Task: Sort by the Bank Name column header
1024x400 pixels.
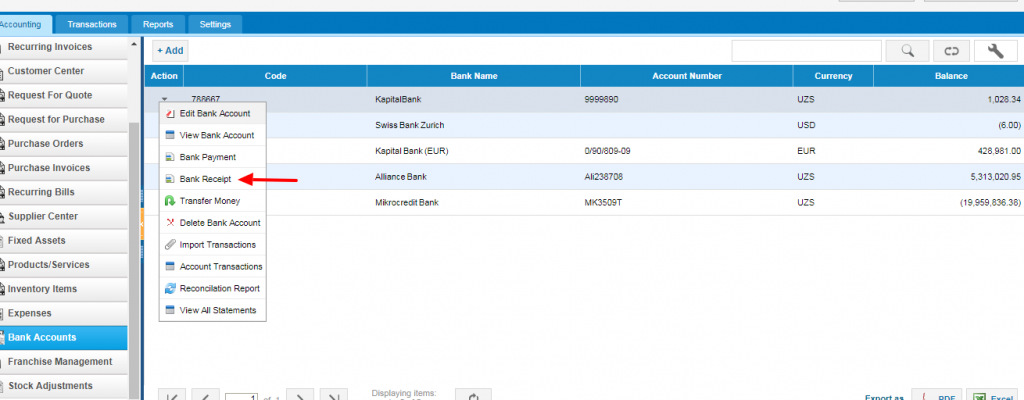Action: [x=474, y=76]
